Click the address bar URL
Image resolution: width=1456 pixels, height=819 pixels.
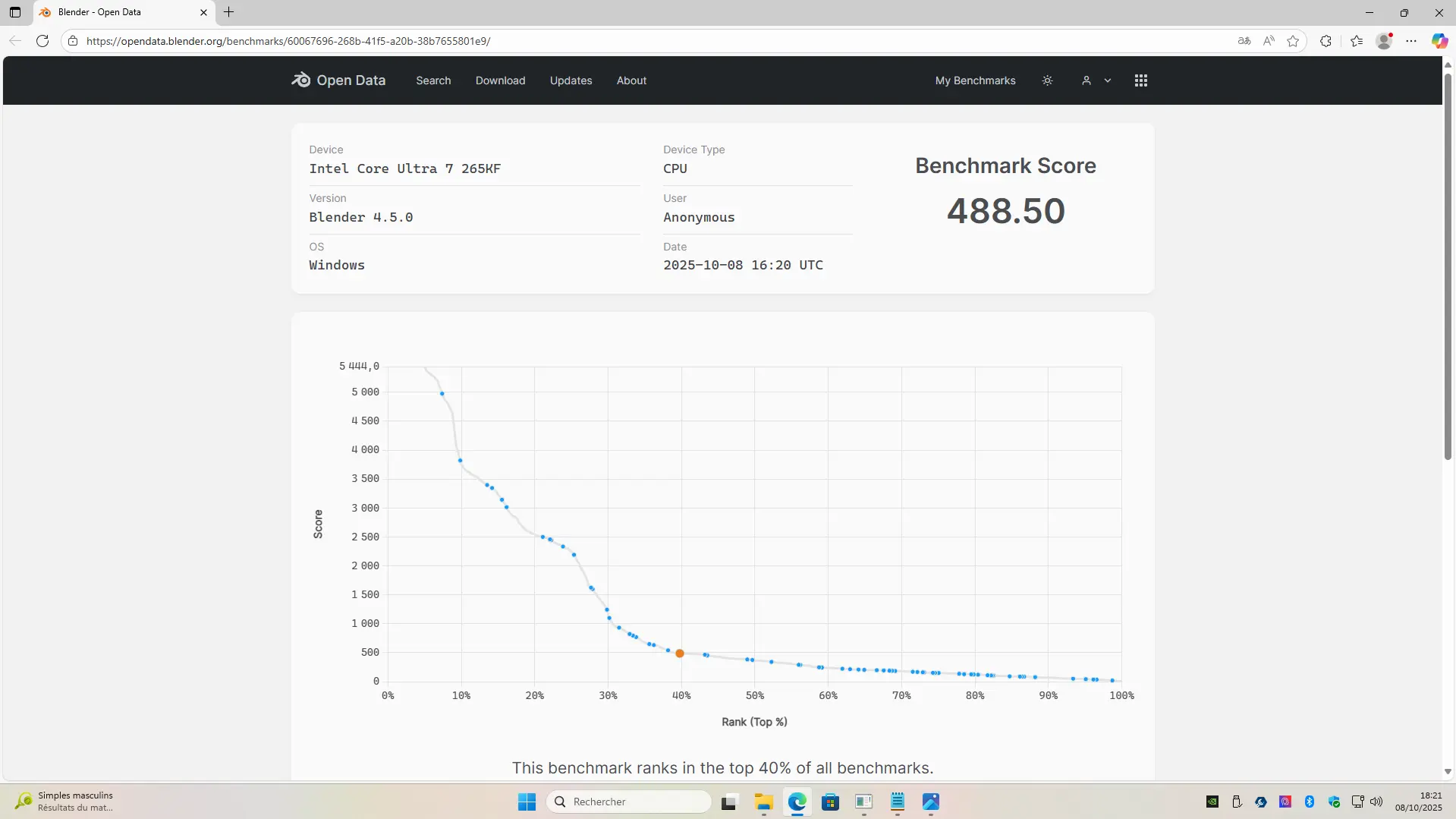(x=288, y=41)
